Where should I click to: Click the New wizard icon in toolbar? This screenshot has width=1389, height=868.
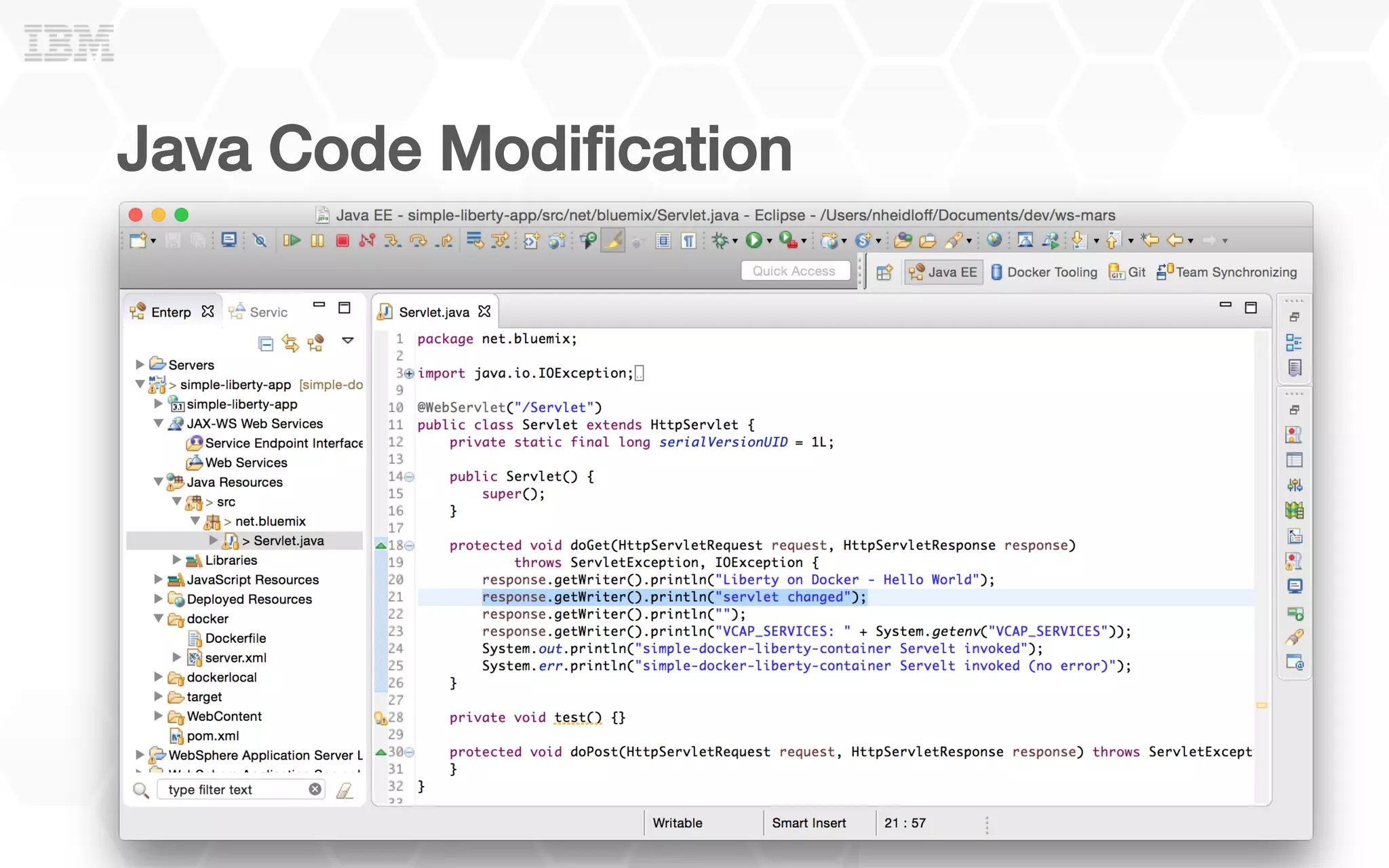(x=138, y=240)
